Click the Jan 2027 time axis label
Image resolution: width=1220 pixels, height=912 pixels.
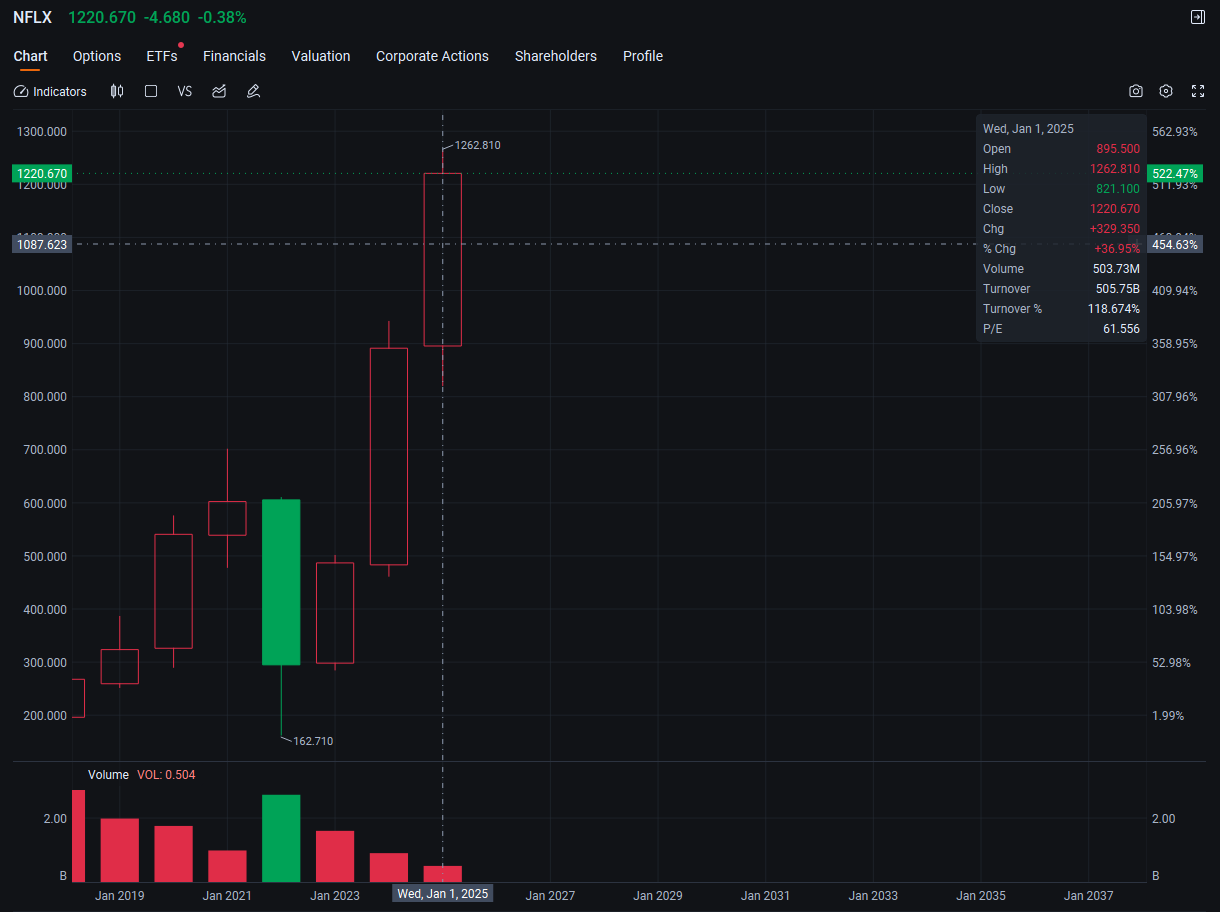550,896
